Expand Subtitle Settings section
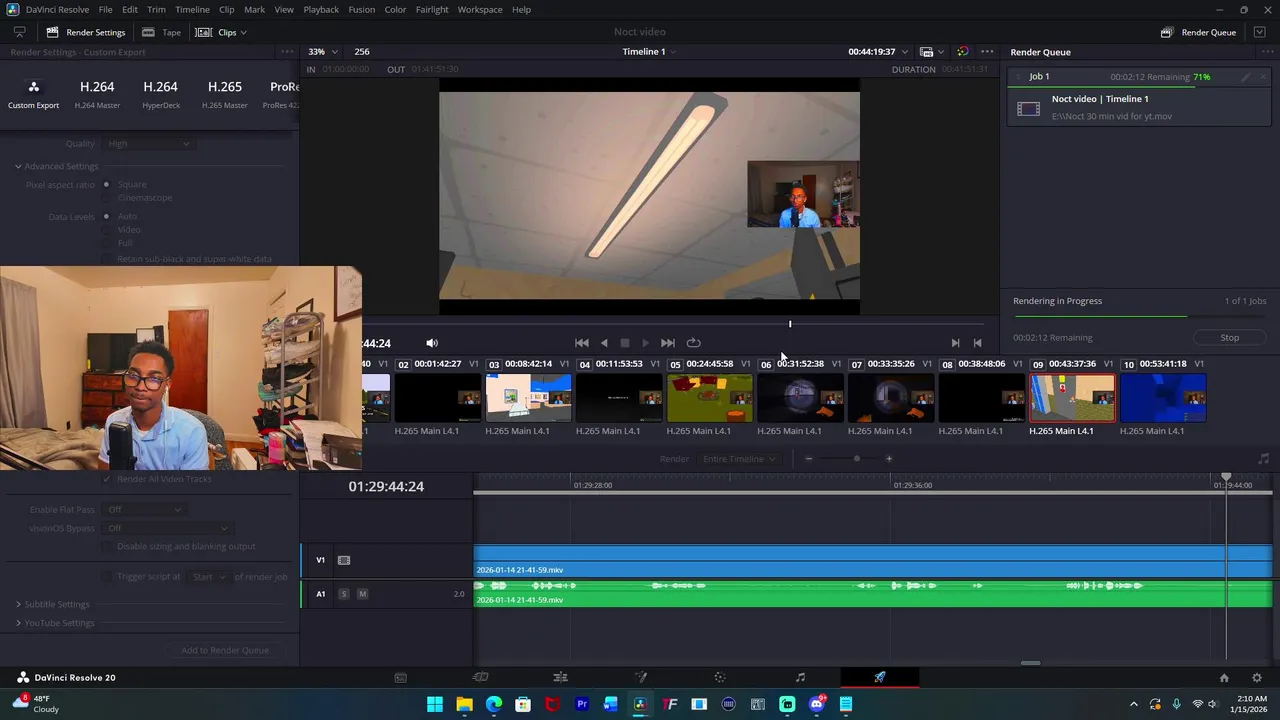The width and height of the screenshot is (1280, 720). click(x=18, y=605)
